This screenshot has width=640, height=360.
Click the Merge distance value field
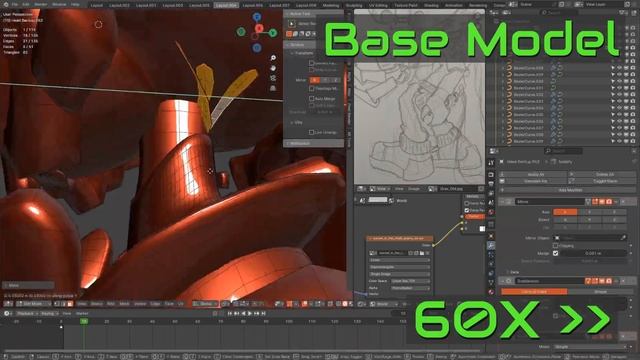[x=593, y=253]
